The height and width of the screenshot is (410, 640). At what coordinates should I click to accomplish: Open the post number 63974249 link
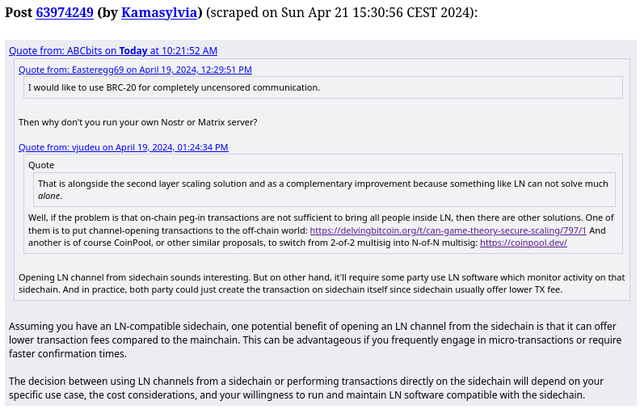(64, 13)
